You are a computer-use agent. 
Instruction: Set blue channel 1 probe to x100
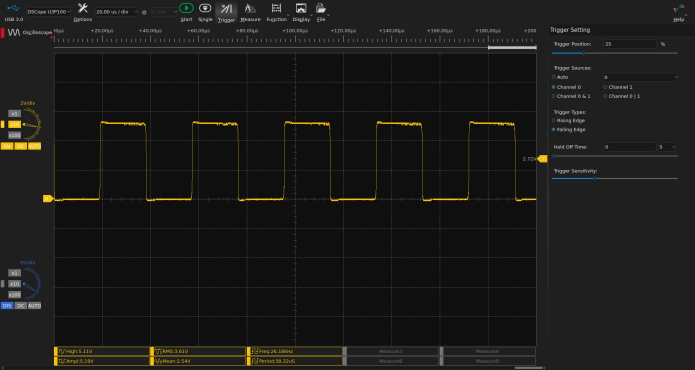tap(14, 295)
